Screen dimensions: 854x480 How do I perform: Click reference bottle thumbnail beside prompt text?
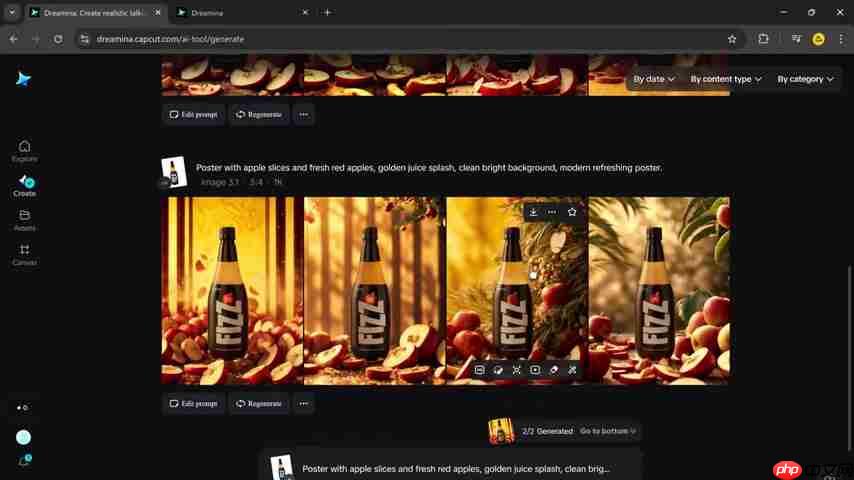point(174,172)
